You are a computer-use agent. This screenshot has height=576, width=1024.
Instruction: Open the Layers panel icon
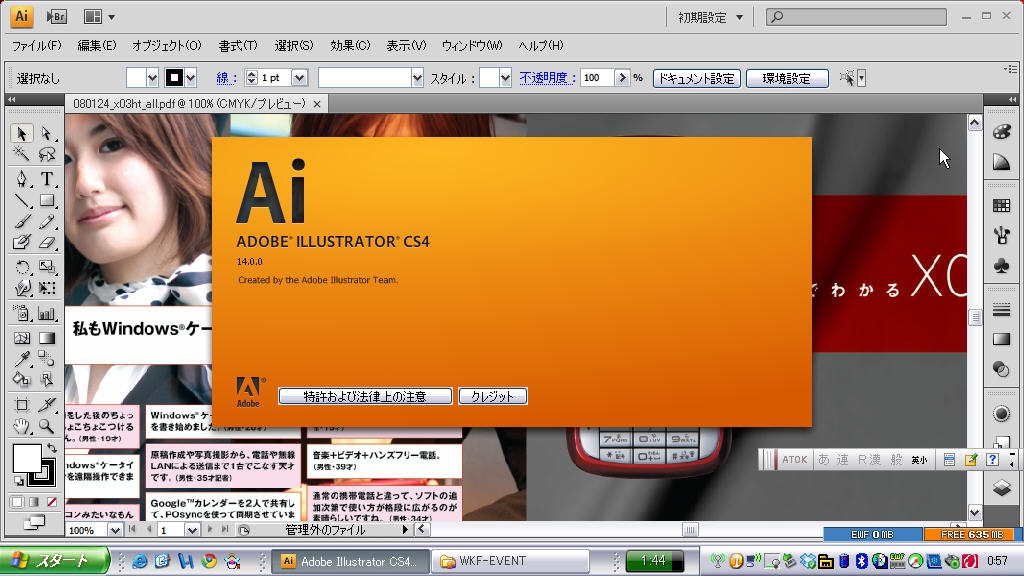[x=1001, y=488]
